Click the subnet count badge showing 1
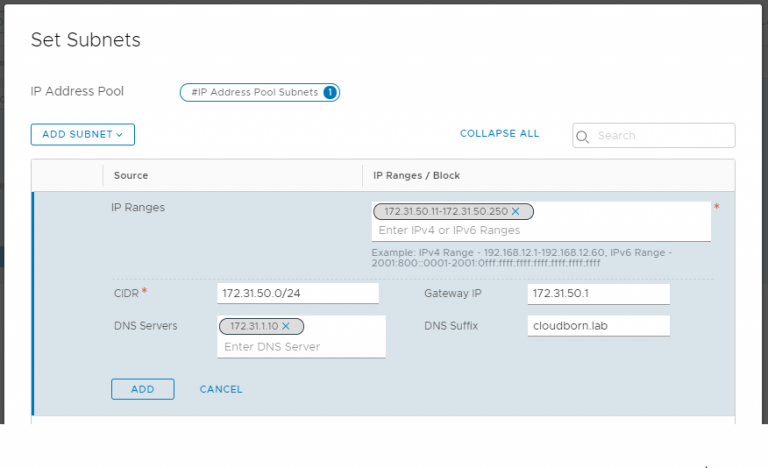 [x=330, y=92]
